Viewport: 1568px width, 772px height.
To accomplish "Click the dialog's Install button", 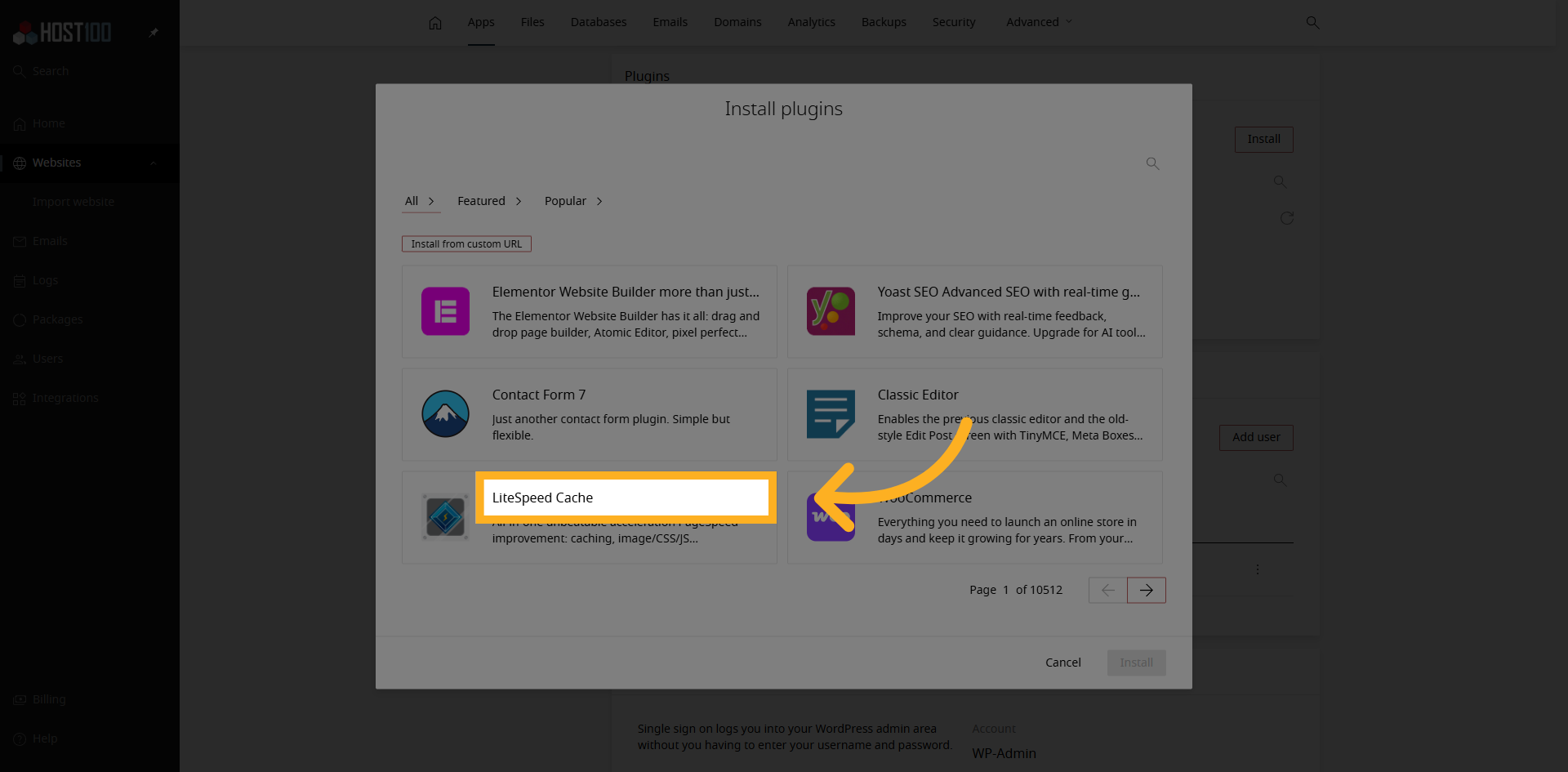I will (1137, 663).
